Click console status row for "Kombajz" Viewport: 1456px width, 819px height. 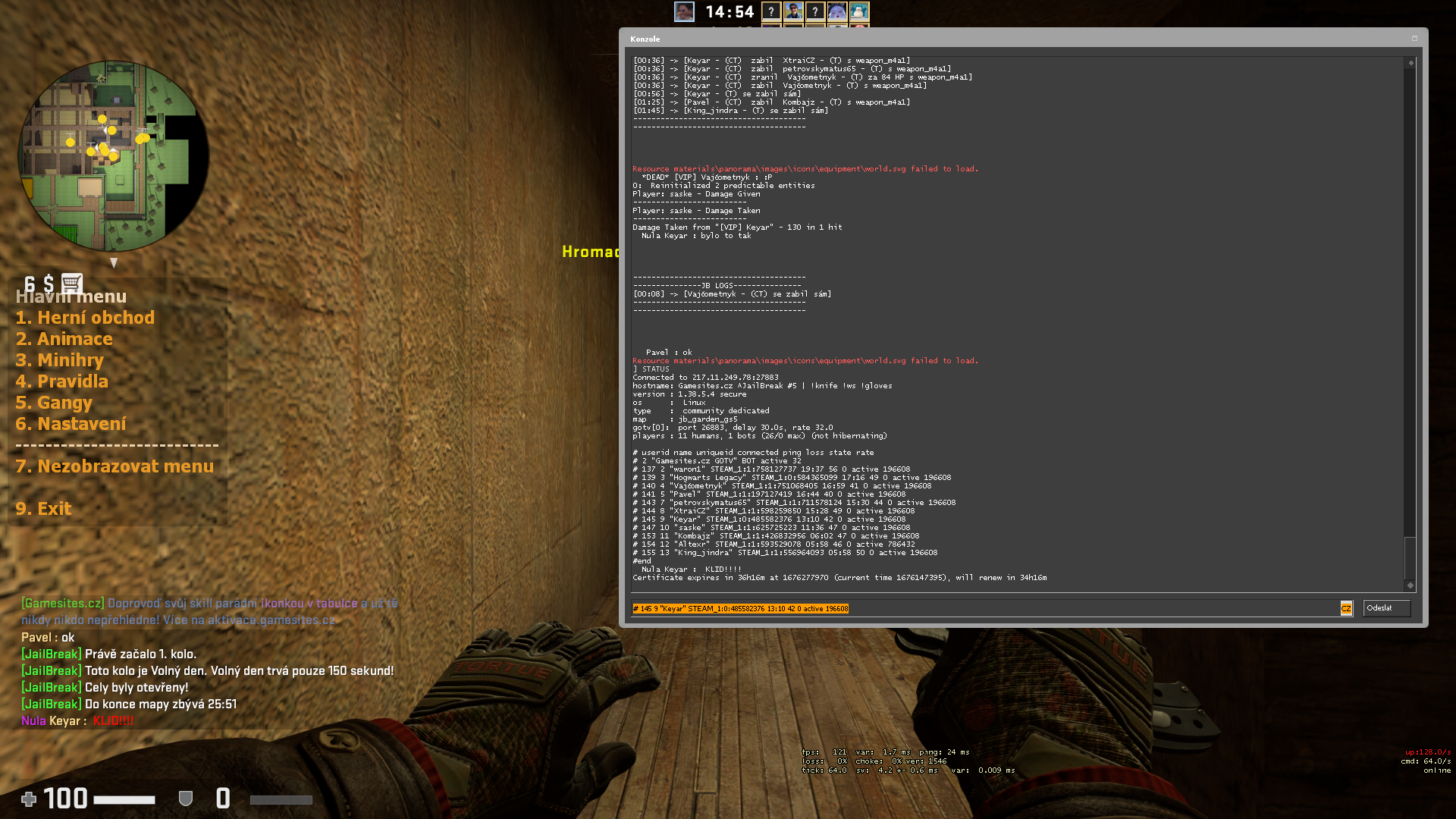[x=776, y=536]
